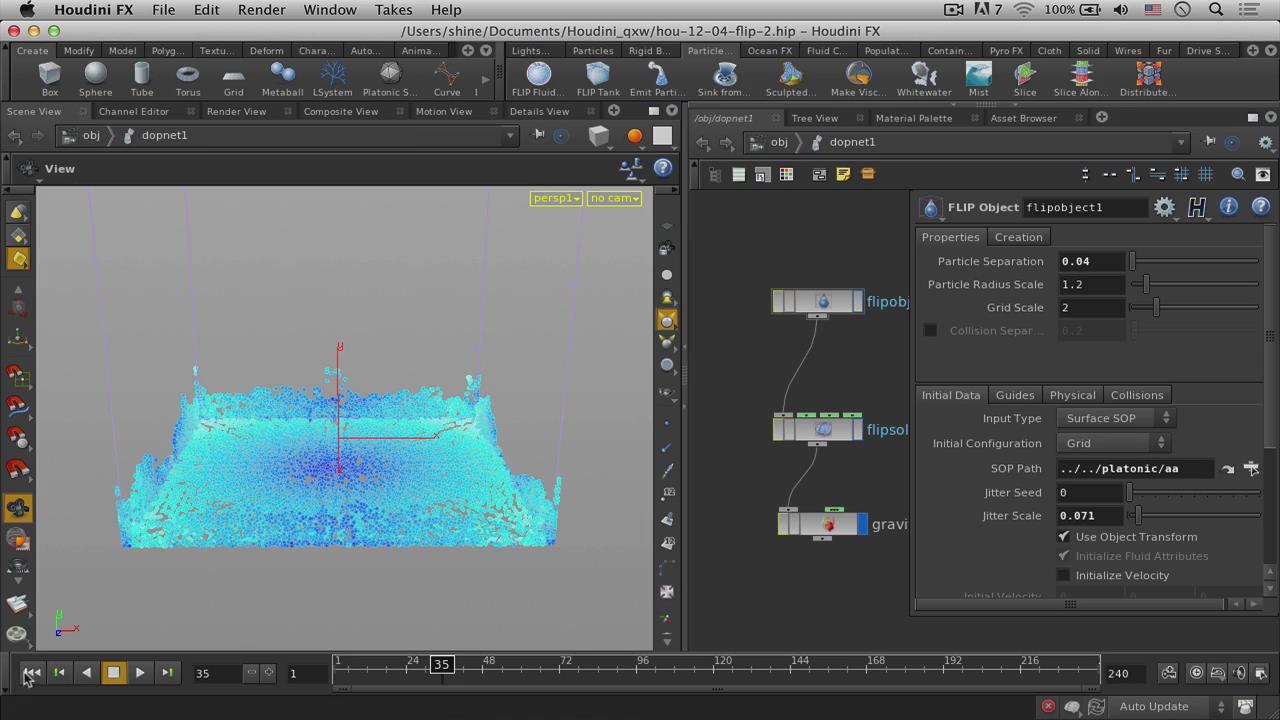
Task: Expand the scene view path dropdown
Action: click(x=510, y=135)
